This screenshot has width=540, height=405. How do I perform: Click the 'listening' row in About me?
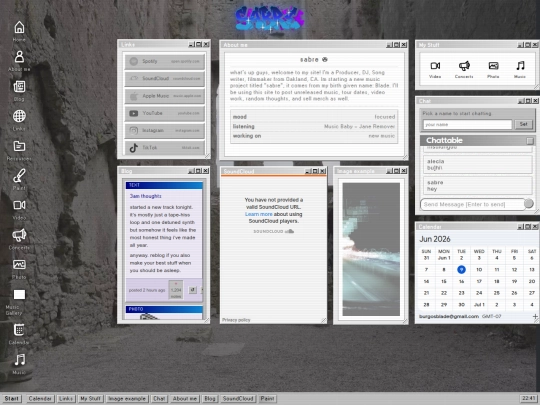pyautogui.click(x=314, y=126)
